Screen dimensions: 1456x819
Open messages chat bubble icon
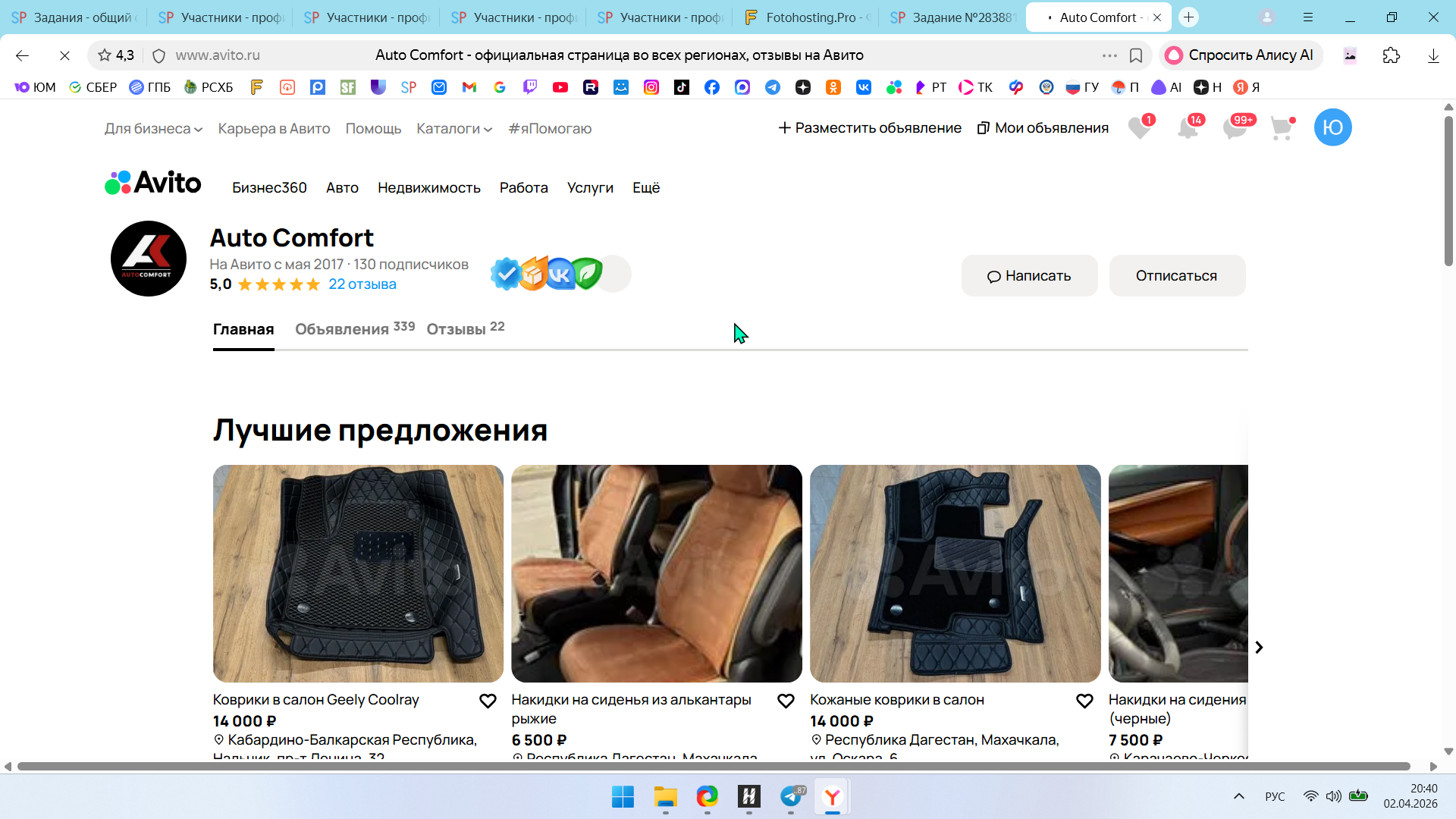1235,128
